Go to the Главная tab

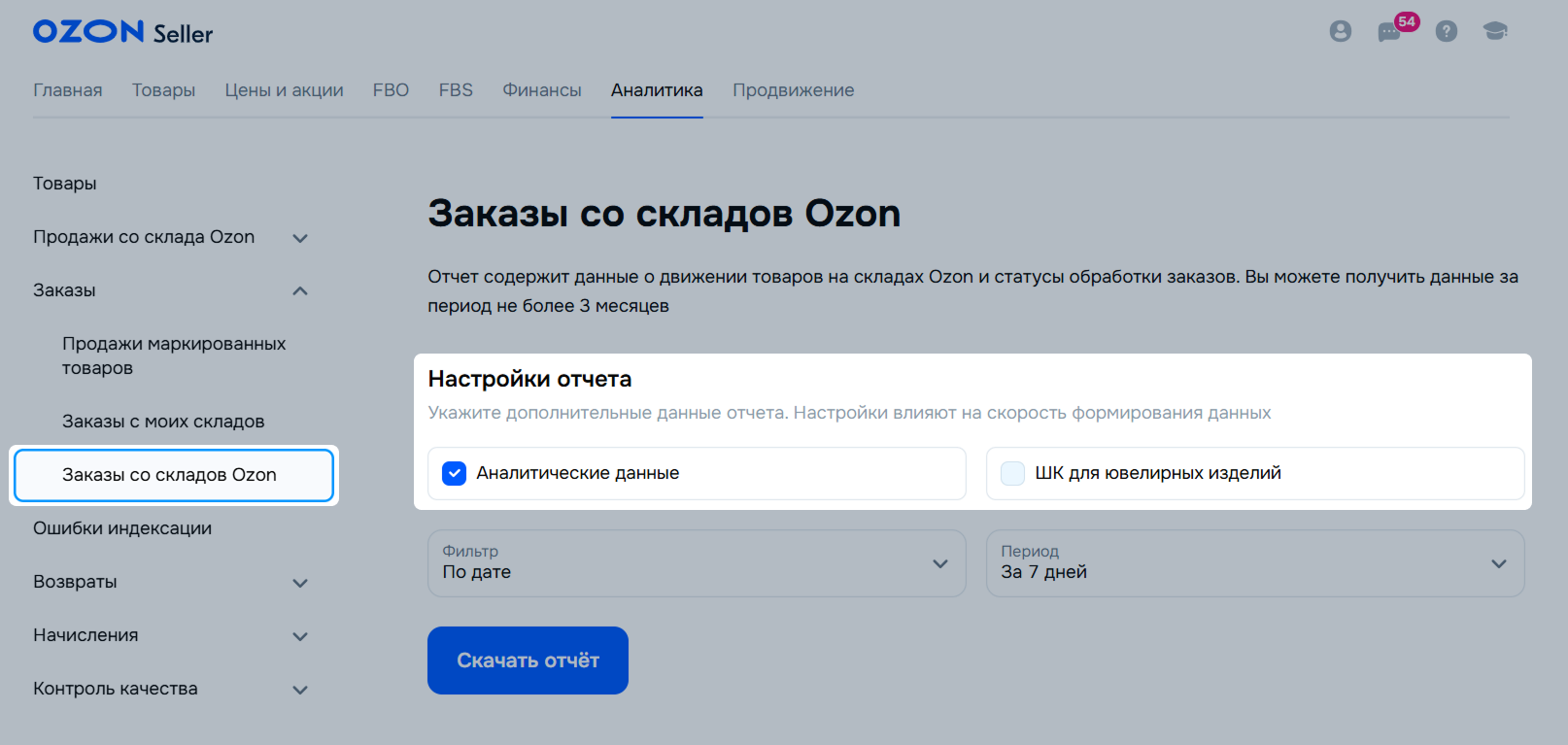pyautogui.click(x=68, y=90)
